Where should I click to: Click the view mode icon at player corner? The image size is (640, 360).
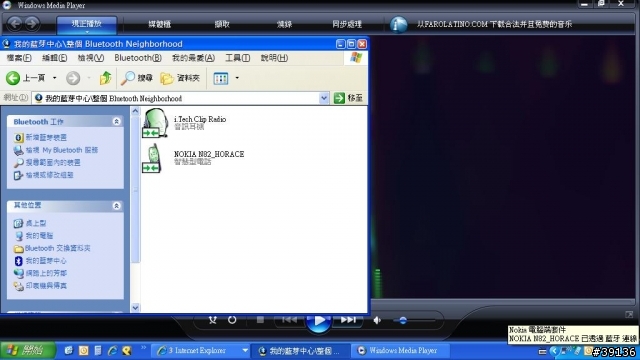629,314
